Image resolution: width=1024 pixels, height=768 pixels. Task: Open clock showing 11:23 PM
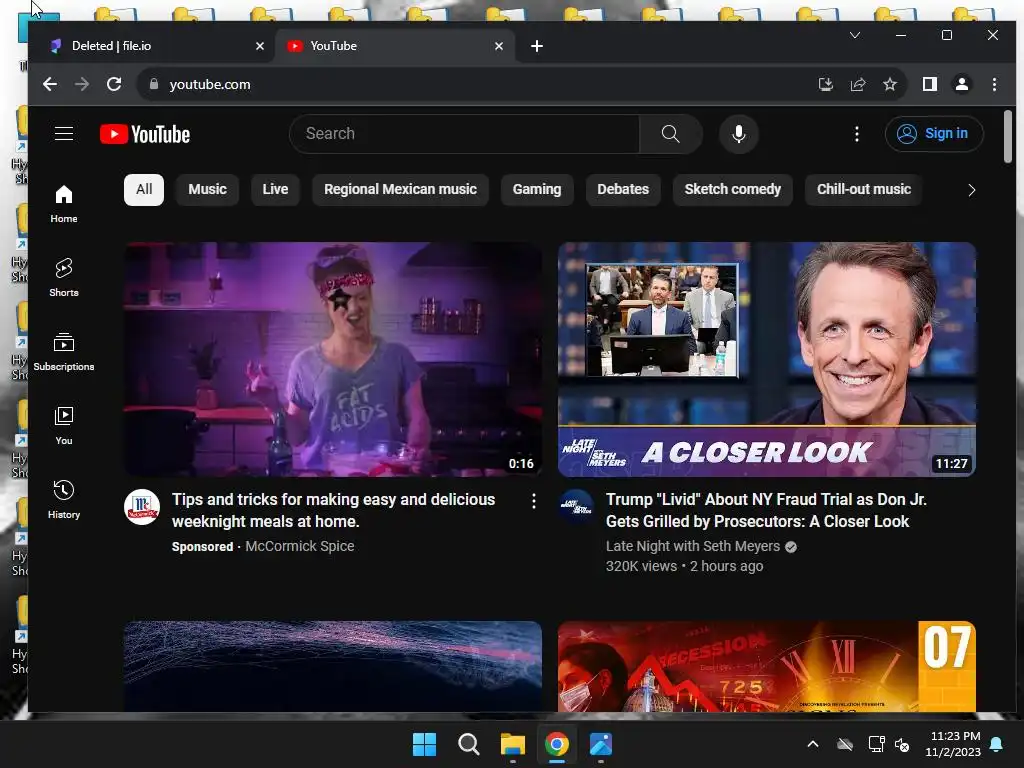tap(953, 744)
